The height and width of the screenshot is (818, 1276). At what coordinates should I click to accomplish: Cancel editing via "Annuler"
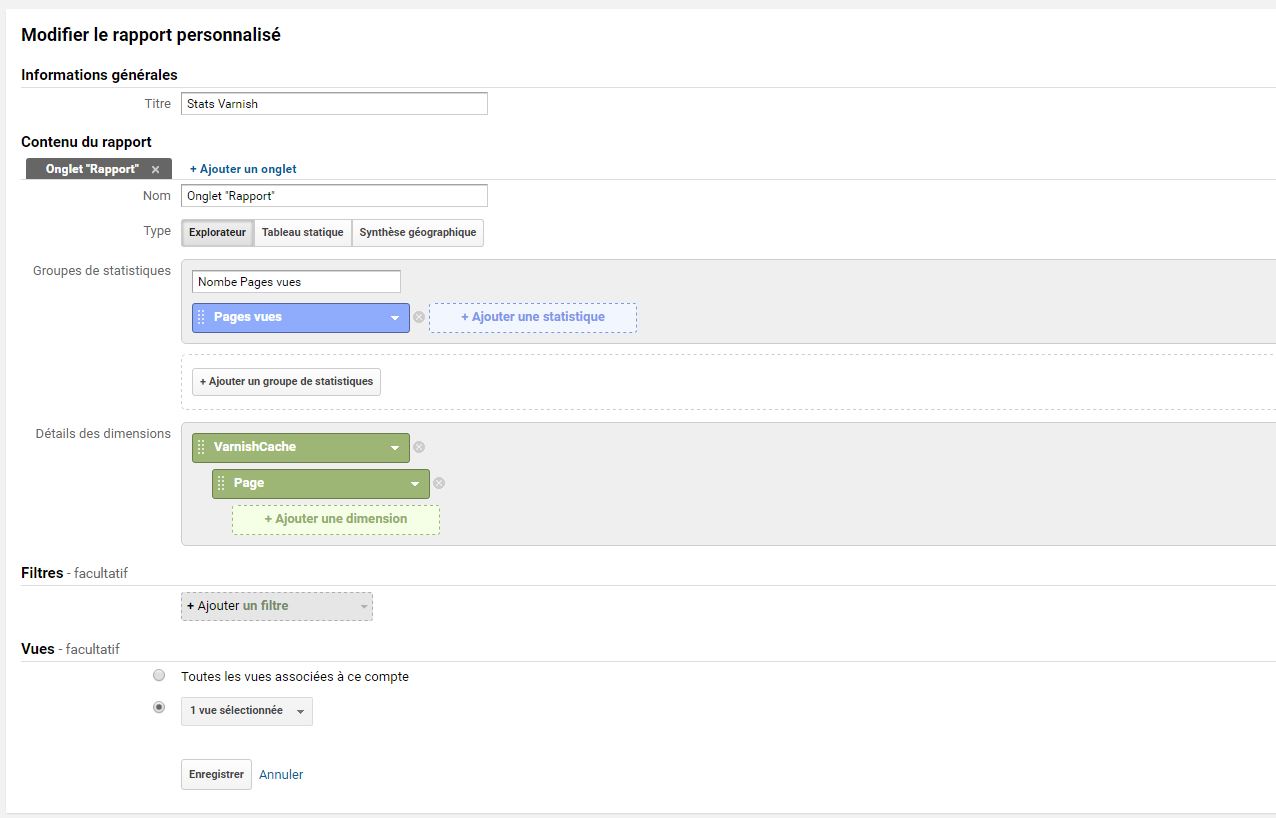click(281, 774)
